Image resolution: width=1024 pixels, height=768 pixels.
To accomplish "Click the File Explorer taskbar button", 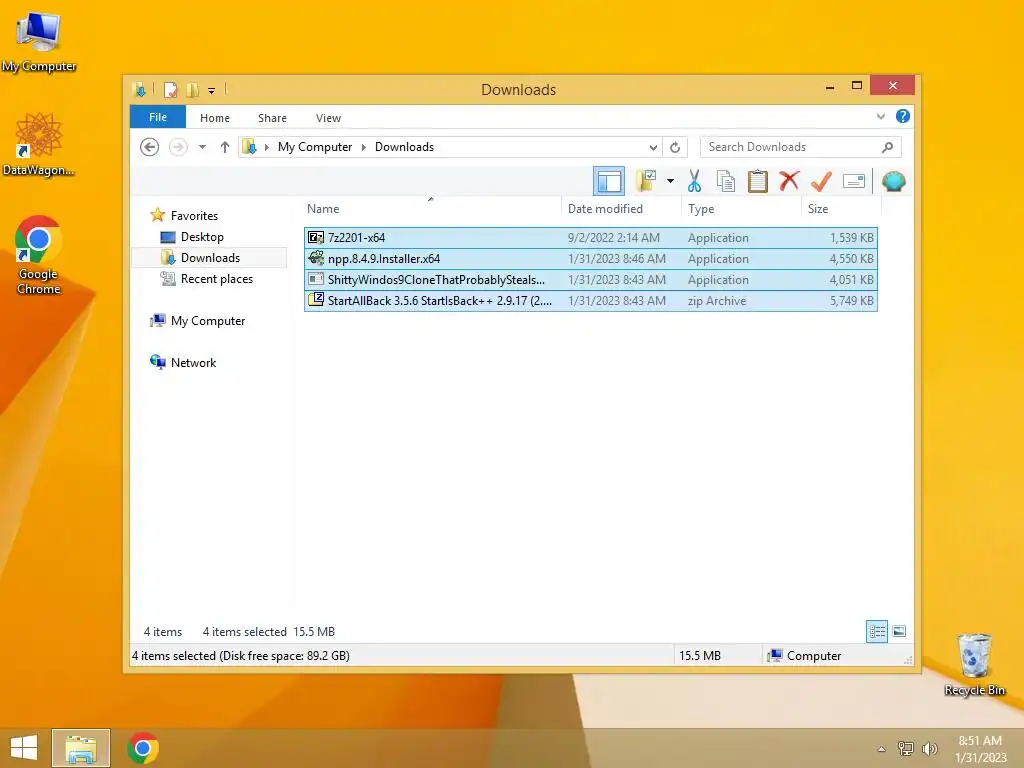I will tap(81, 748).
